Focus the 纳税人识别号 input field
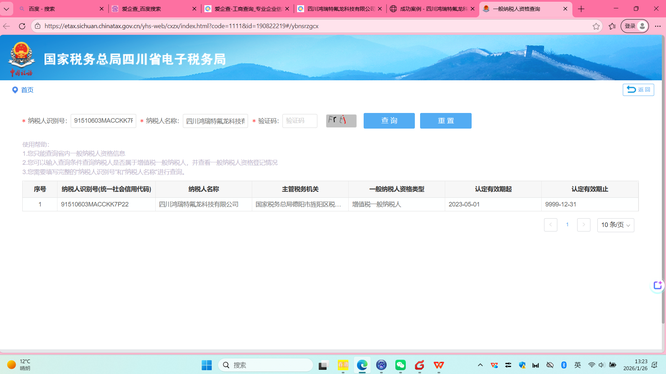This screenshot has height=374, width=666. 103,121
